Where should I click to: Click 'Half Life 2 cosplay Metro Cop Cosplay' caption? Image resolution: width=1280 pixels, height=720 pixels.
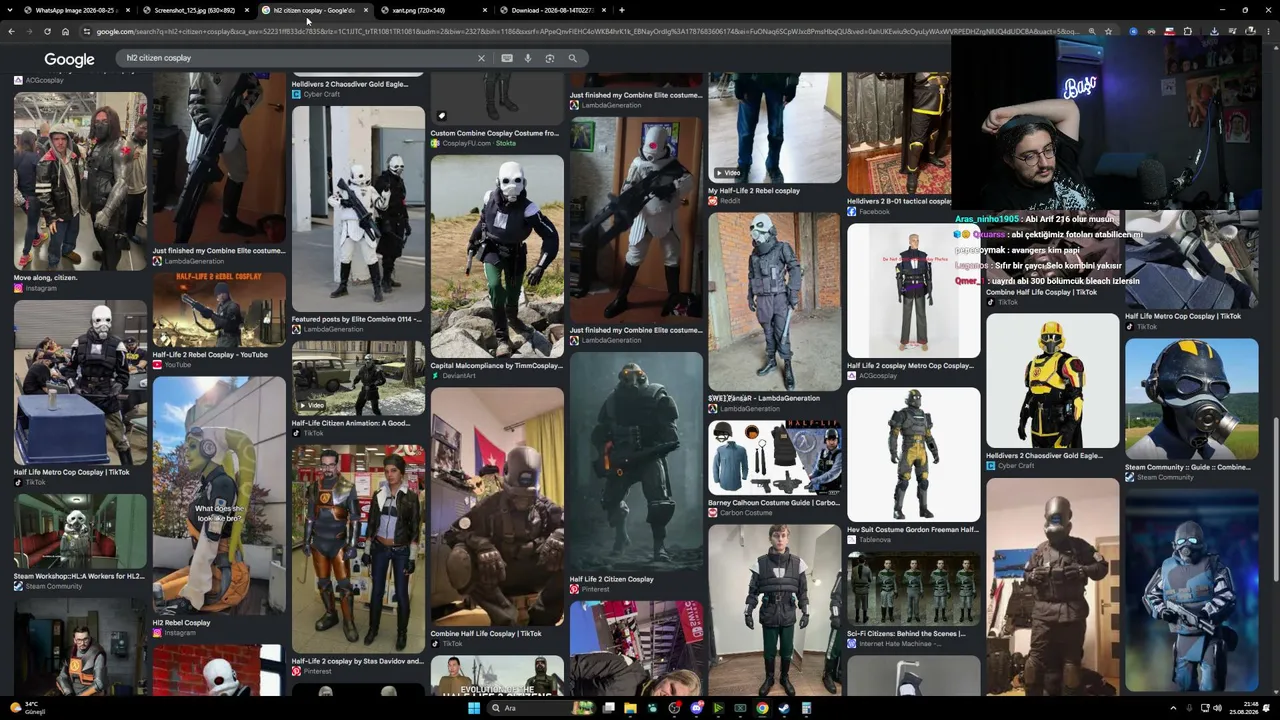[910, 366]
